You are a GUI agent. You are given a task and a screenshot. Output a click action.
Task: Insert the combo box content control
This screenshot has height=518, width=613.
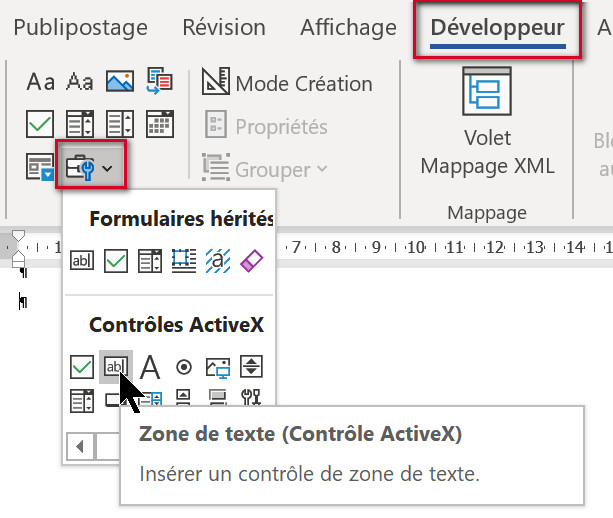click(80, 124)
